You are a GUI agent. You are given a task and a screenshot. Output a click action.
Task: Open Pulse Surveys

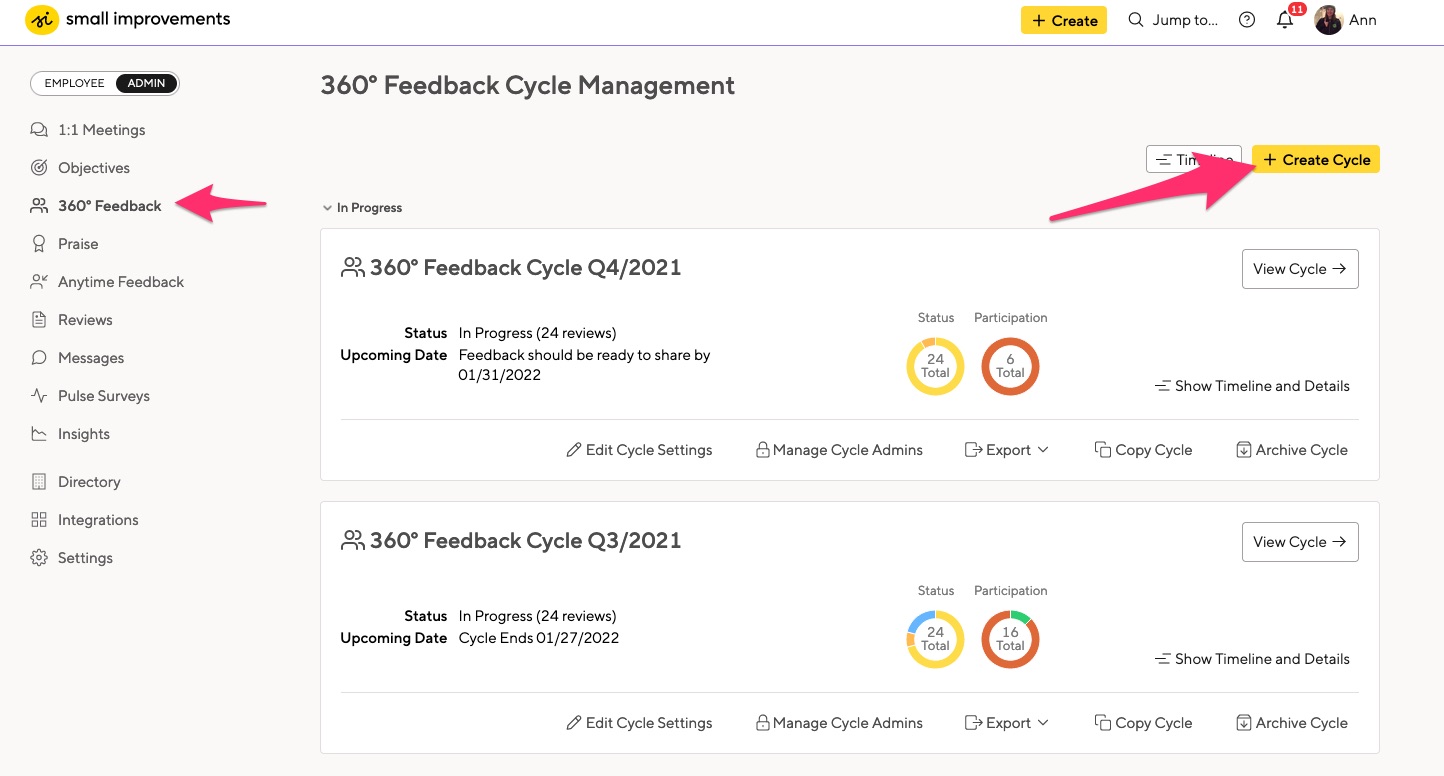tap(101, 395)
